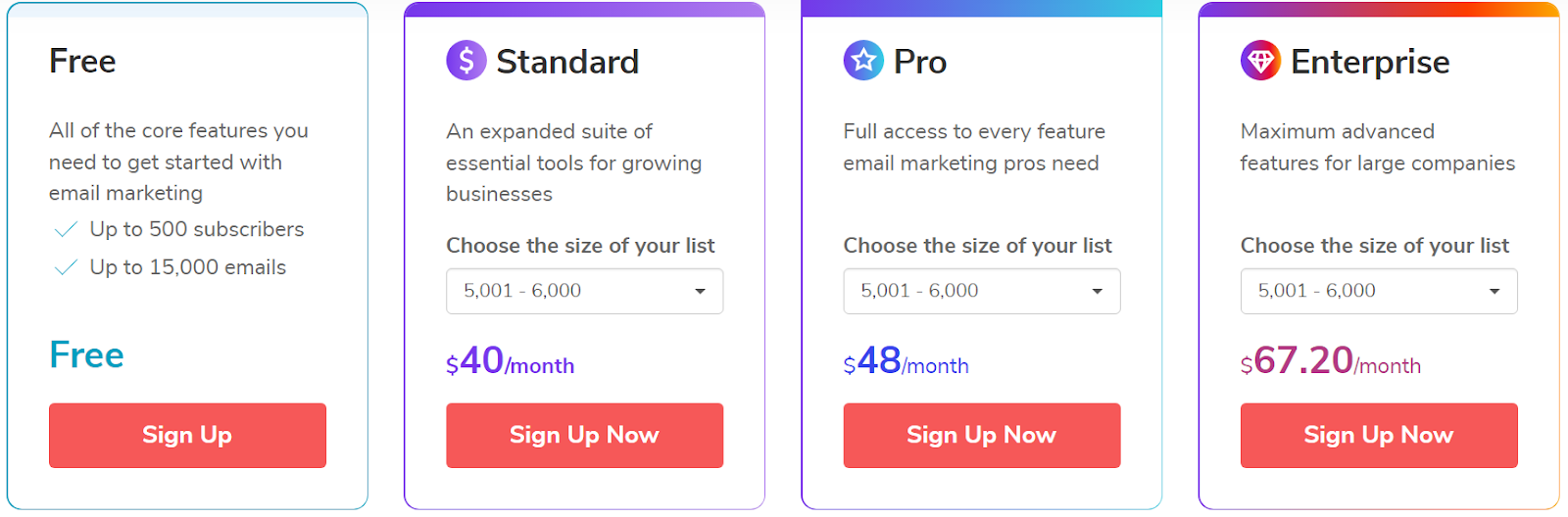Open Pro plan list size dropdown
This screenshot has height=517, width=1568.
pyautogui.click(x=981, y=291)
